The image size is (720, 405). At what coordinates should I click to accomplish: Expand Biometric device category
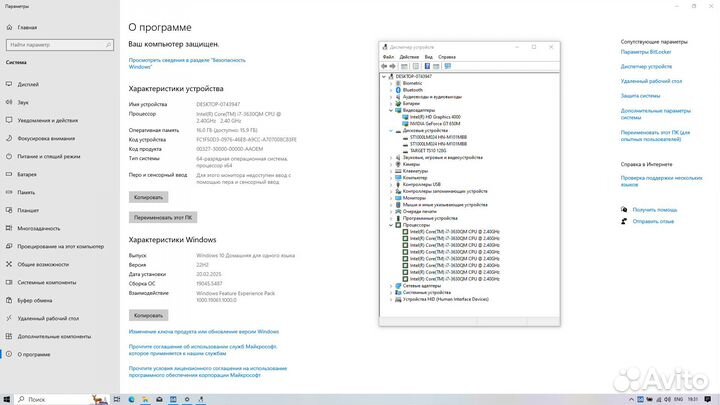click(x=391, y=84)
